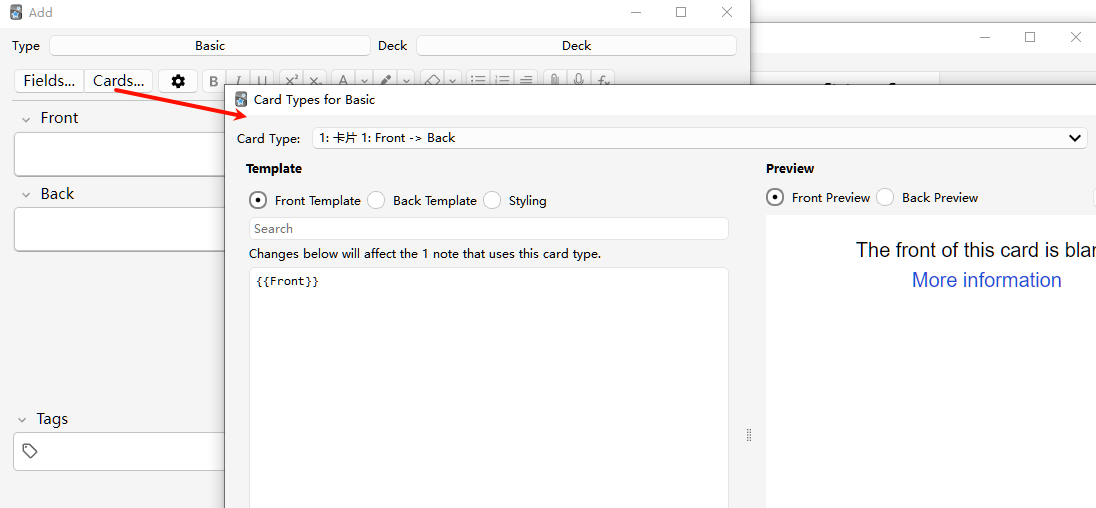Click into the Tags input field
The width and height of the screenshot is (1096, 508).
click(120, 451)
